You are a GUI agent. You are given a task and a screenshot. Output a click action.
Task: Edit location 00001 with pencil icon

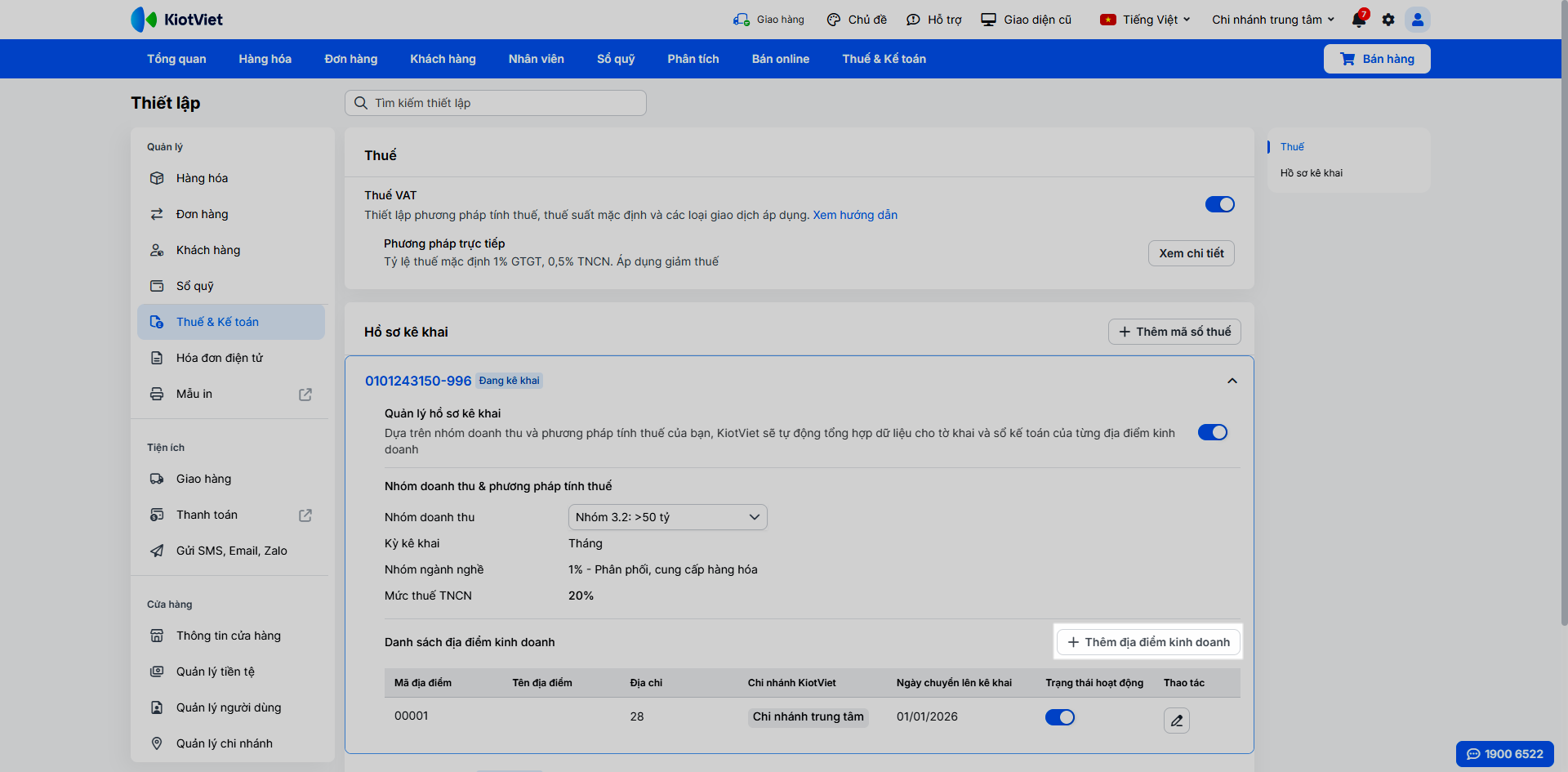coord(1177,721)
